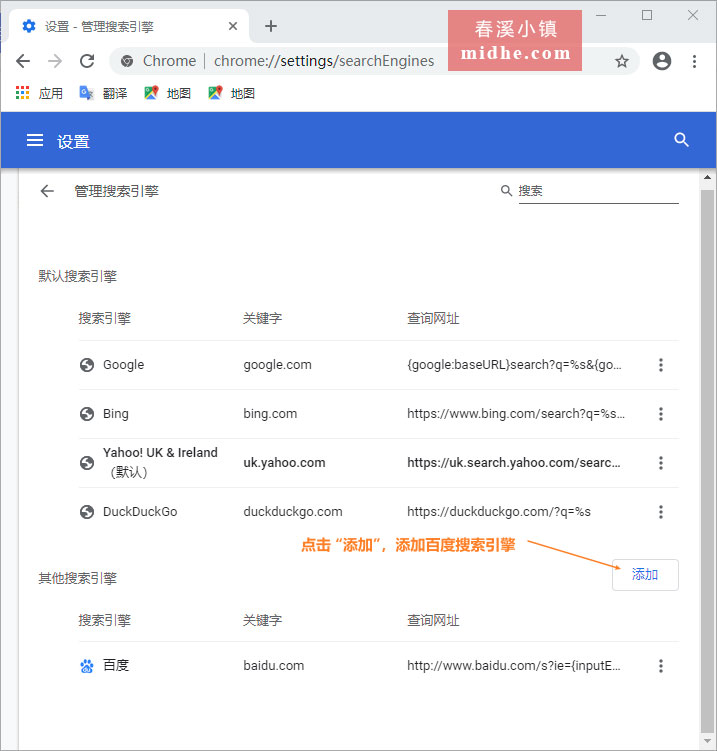This screenshot has height=751, width=717.
Task: Focus the 搜索 search engines field
Action: pyautogui.click(x=598, y=191)
